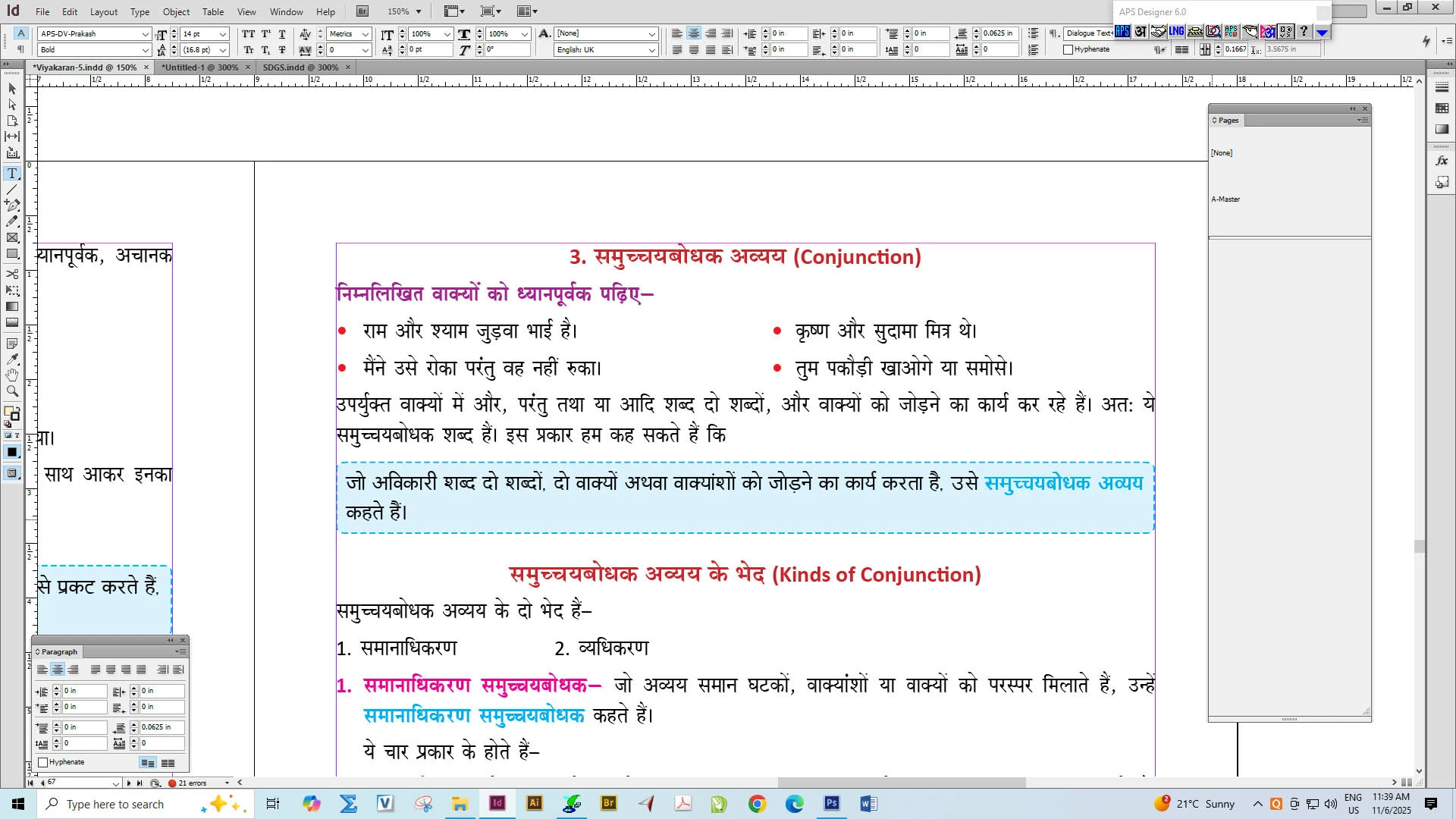Enable Hyphenate checkbox in control bar

1068,50
